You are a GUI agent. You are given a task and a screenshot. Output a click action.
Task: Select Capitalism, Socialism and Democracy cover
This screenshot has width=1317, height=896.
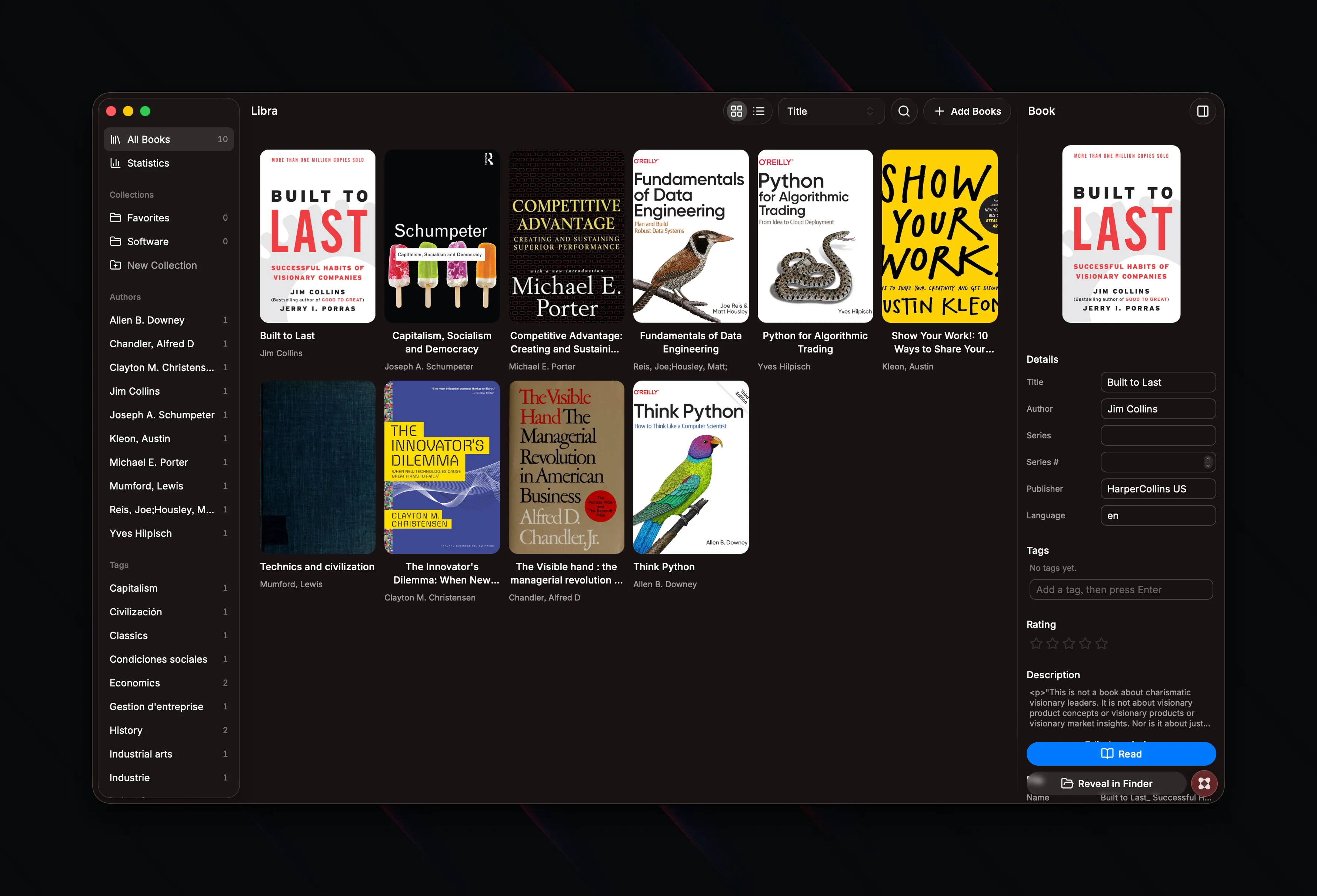click(x=442, y=236)
